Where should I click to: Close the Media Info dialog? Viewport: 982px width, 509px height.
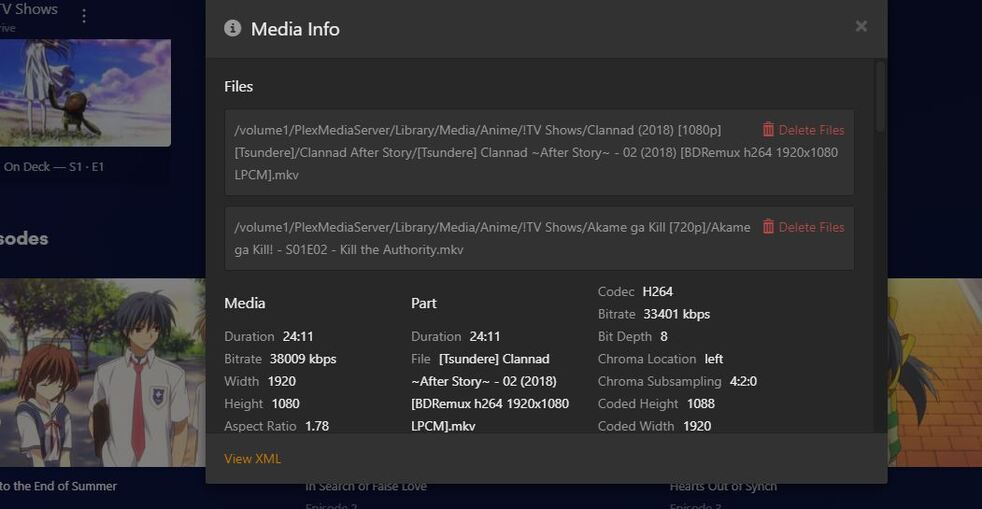(861, 27)
